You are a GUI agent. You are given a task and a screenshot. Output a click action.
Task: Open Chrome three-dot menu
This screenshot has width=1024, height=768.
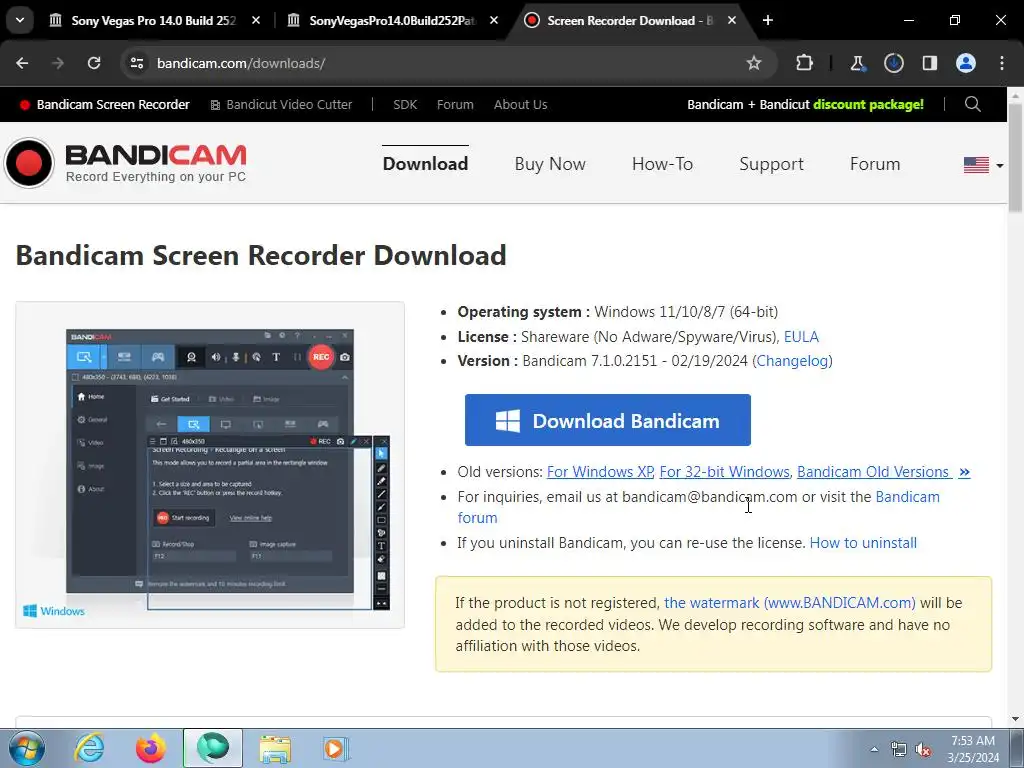[x=1002, y=63]
